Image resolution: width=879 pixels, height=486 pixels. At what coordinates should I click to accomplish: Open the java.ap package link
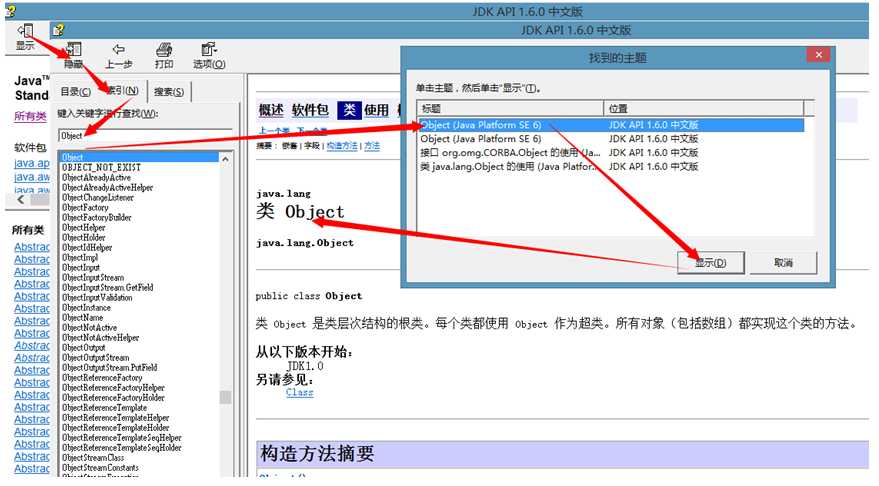click(x=31, y=163)
